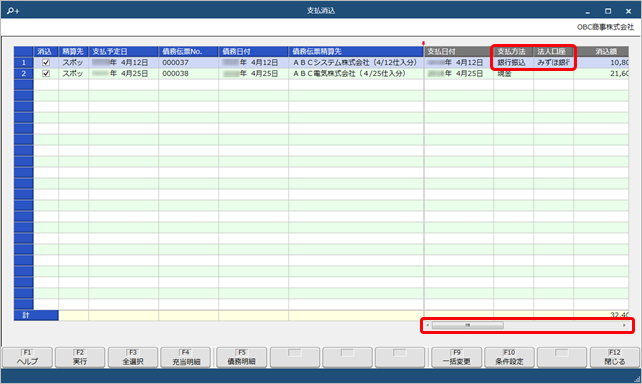Click F12 閉じる button
642x384 pixels.
615,357
